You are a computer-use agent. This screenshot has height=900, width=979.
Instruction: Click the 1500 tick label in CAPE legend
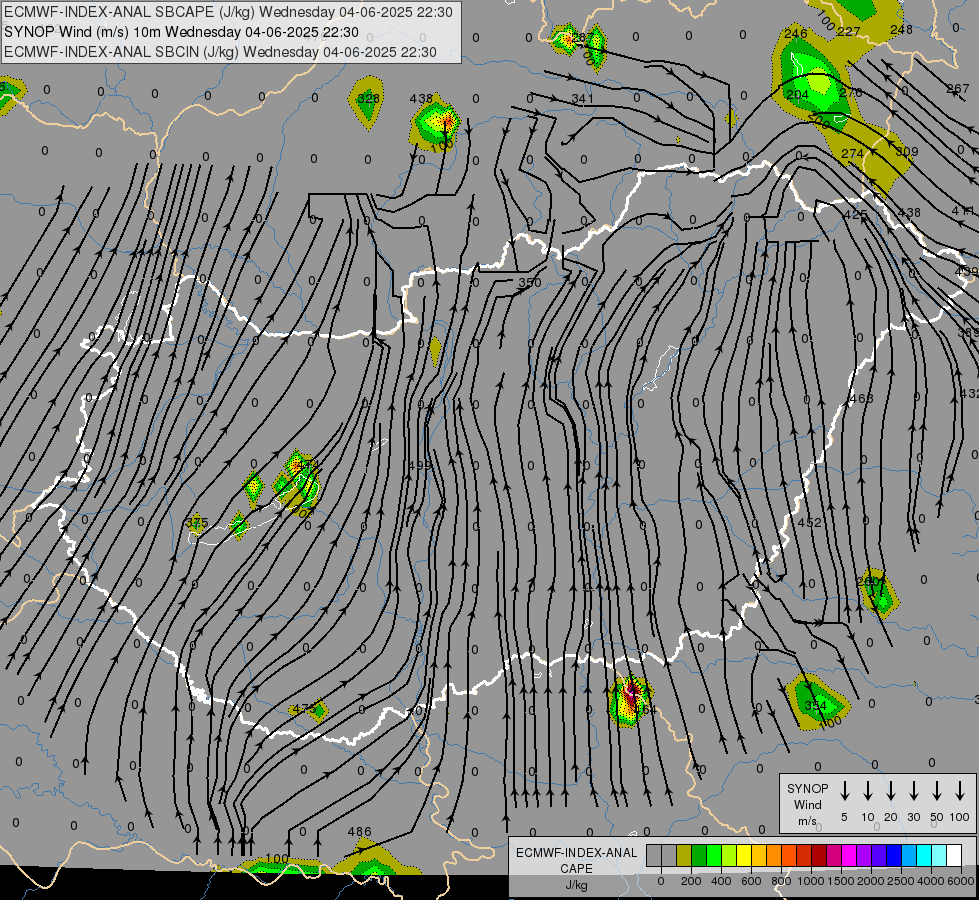tap(840, 881)
